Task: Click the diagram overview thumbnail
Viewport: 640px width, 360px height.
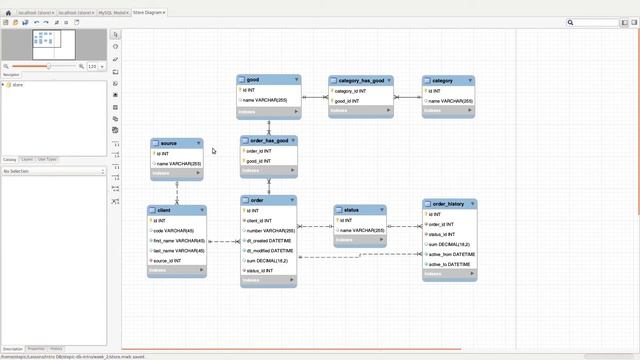Action: (x=54, y=45)
